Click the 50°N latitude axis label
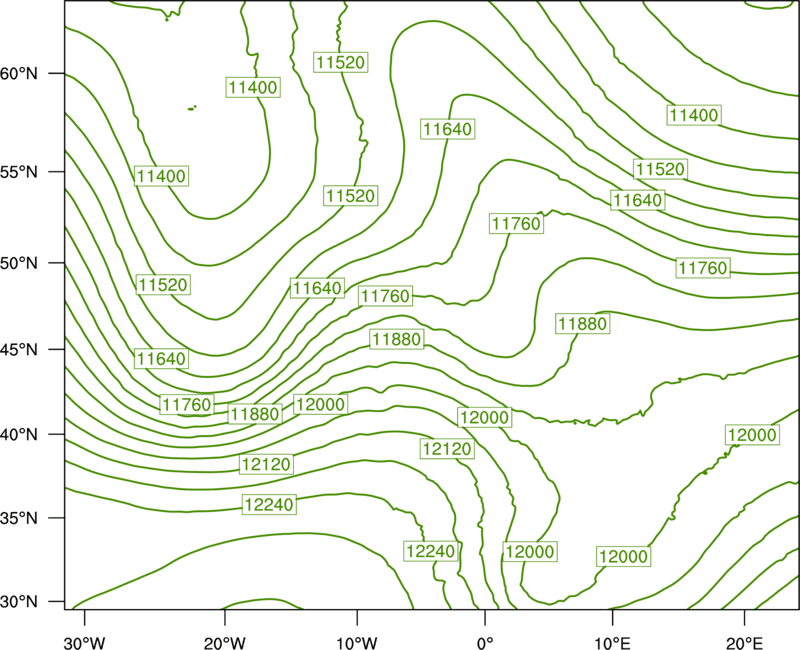The width and height of the screenshot is (800, 650). click(19, 263)
